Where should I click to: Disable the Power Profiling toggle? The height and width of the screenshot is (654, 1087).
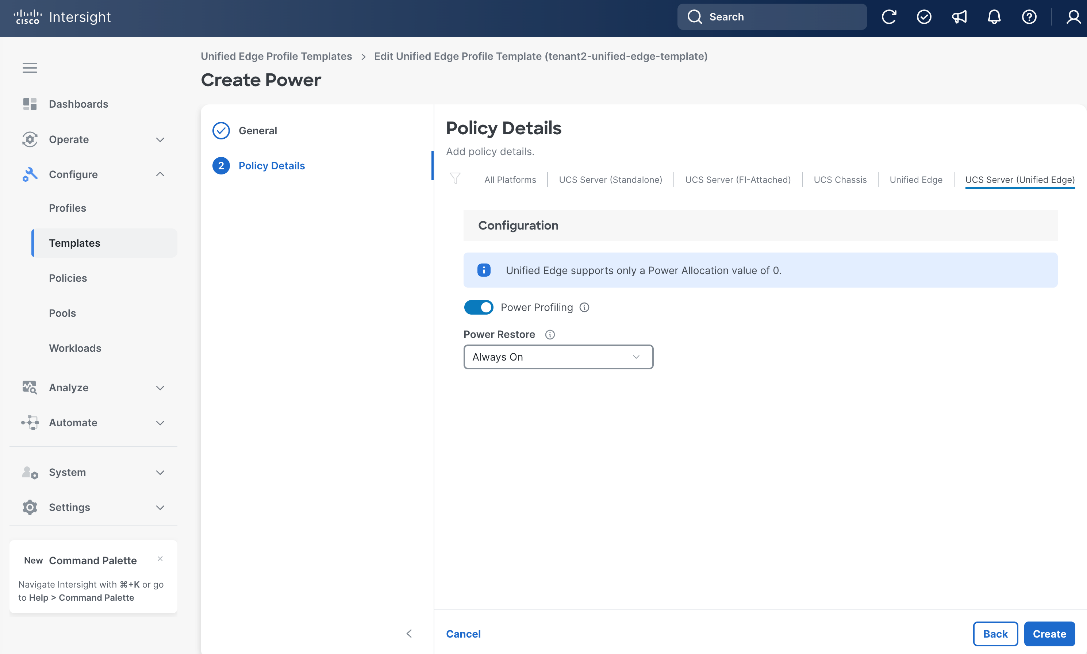pyautogui.click(x=478, y=307)
